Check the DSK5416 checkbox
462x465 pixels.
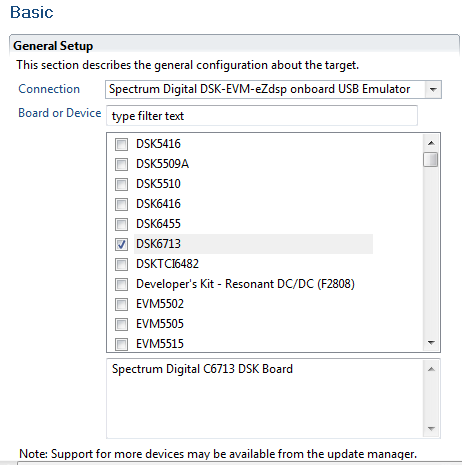pyautogui.click(x=121, y=144)
